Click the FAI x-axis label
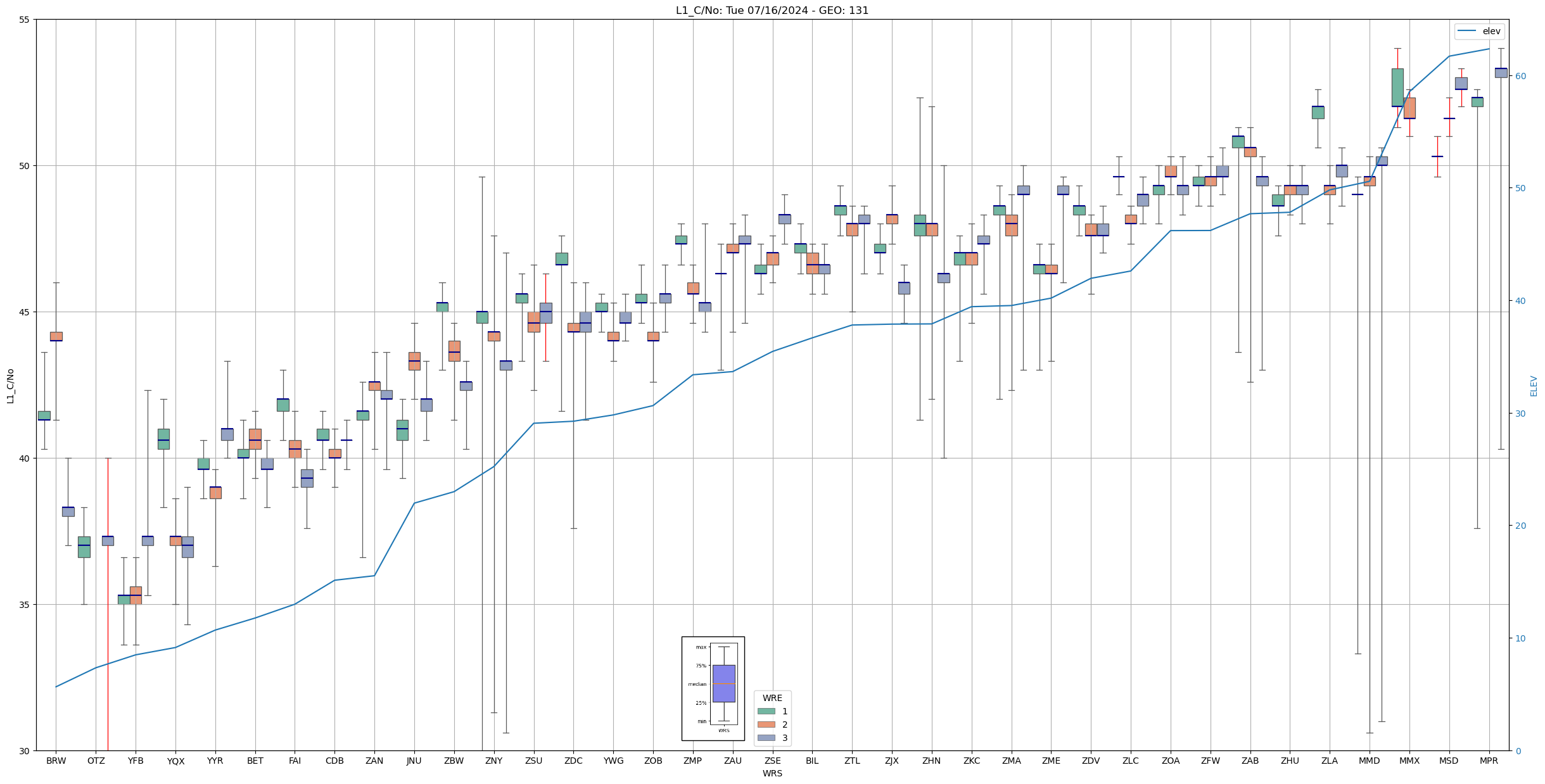Image resolution: width=1545 pixels, height=784 pixels. coord(295,761)
